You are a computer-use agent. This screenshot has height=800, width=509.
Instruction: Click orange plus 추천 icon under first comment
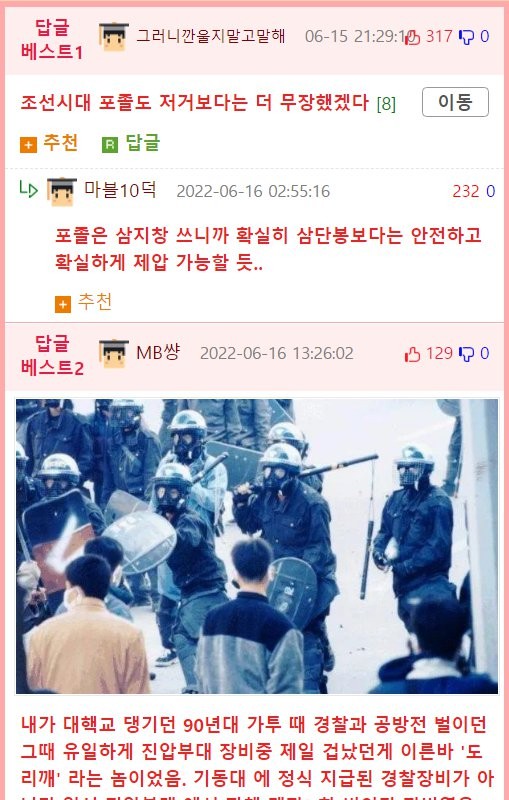tap(29, 145)
